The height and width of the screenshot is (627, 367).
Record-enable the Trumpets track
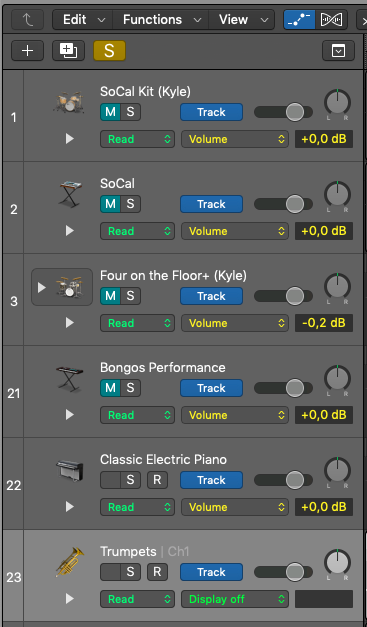coord(157,572)
